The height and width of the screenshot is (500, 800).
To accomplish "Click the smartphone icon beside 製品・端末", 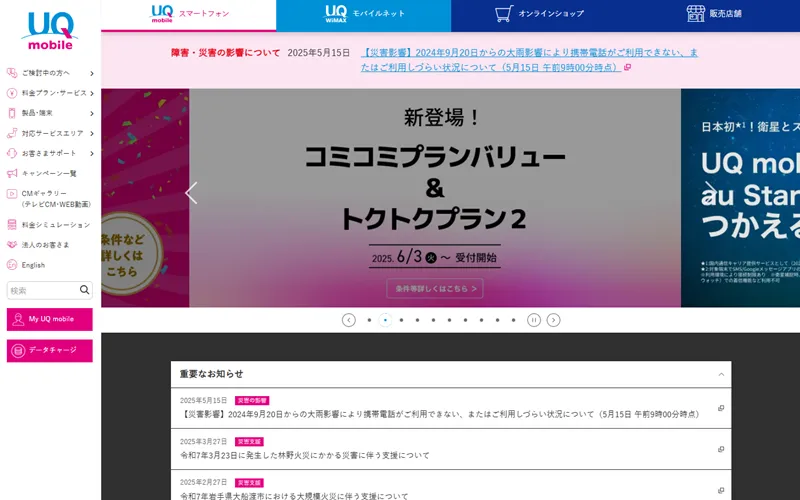I will pos(12,113).
